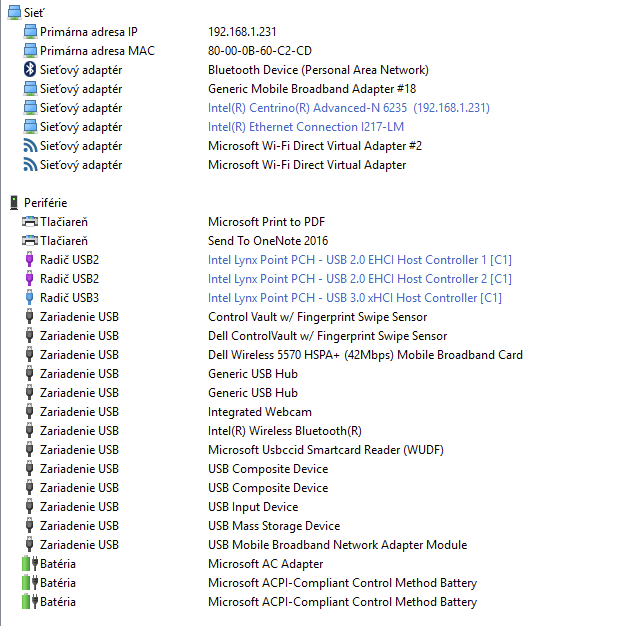The height and width of the screenshot is (626, 622).
Task: Click the USB icon for USB Mass Storage Device
Action: coord(30,526)
